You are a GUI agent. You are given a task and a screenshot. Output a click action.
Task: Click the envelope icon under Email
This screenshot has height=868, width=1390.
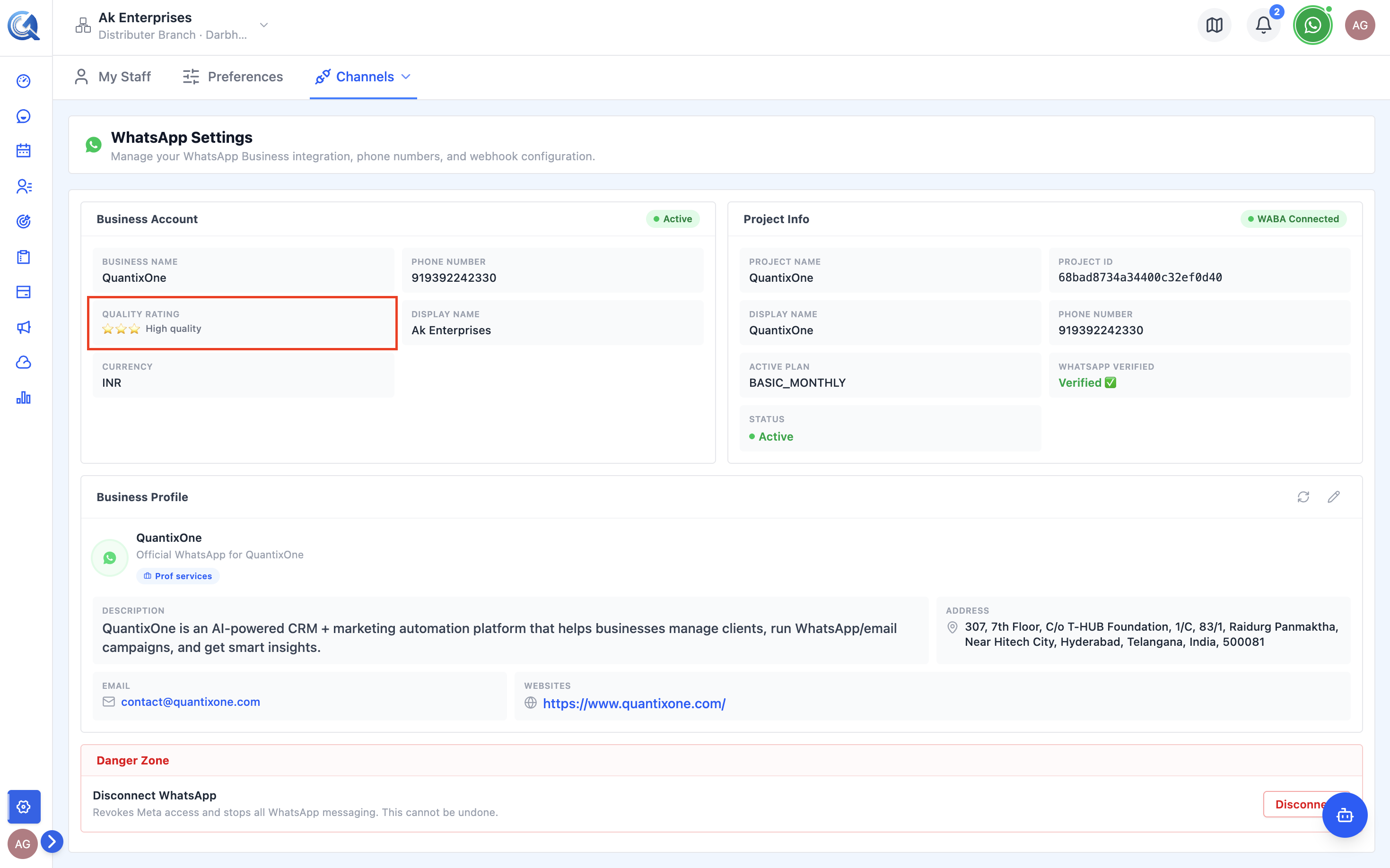pyautogui.click(x=108, y=702)
